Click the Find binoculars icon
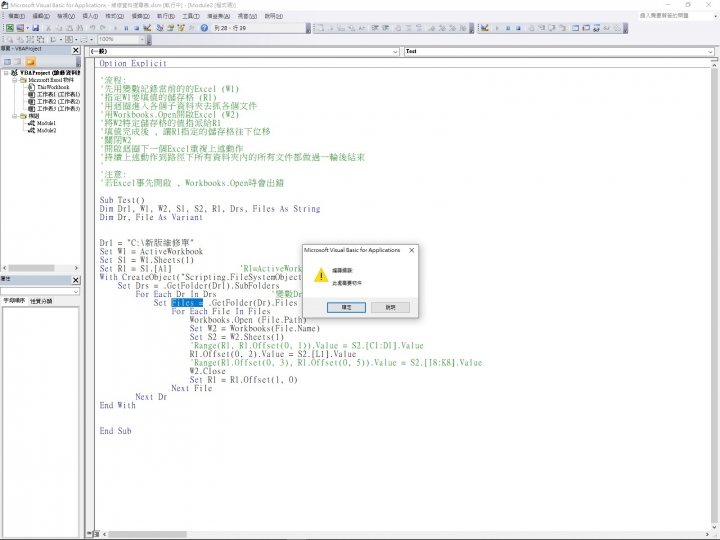The height and width of the screenshot is (540, 720). [x=79, y=28]
